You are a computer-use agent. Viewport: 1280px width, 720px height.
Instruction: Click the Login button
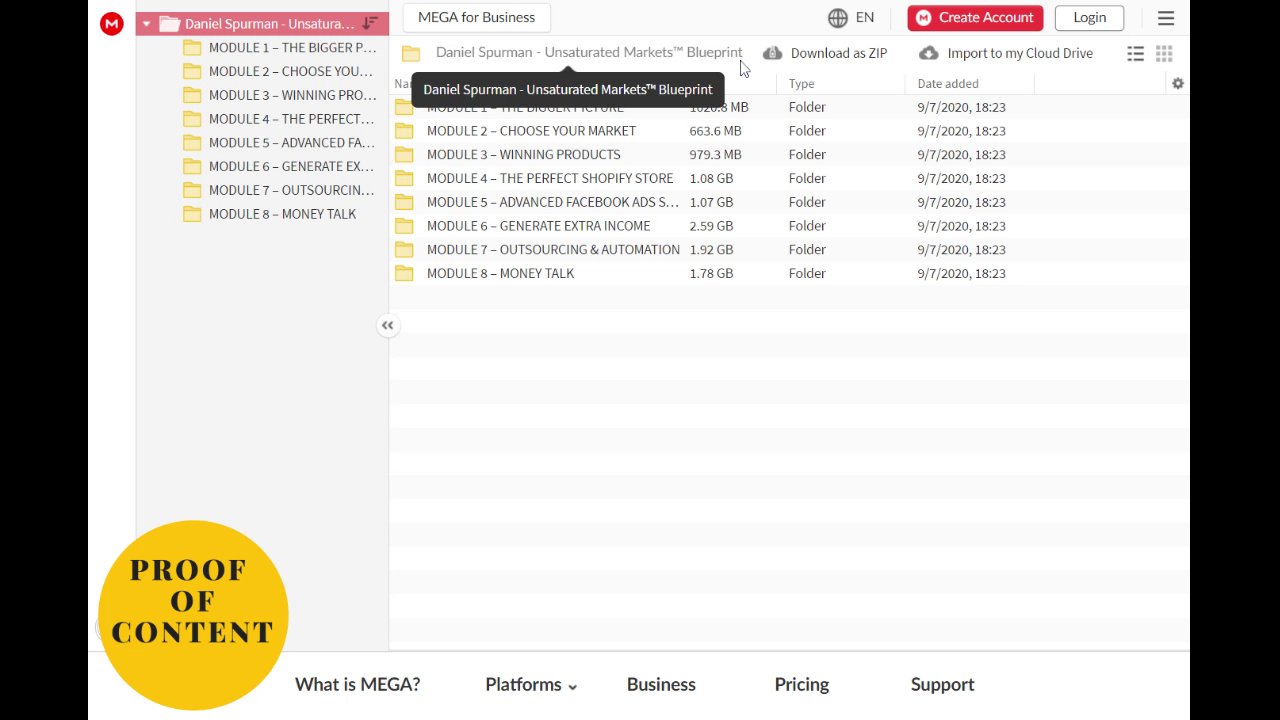(1089, 18)
